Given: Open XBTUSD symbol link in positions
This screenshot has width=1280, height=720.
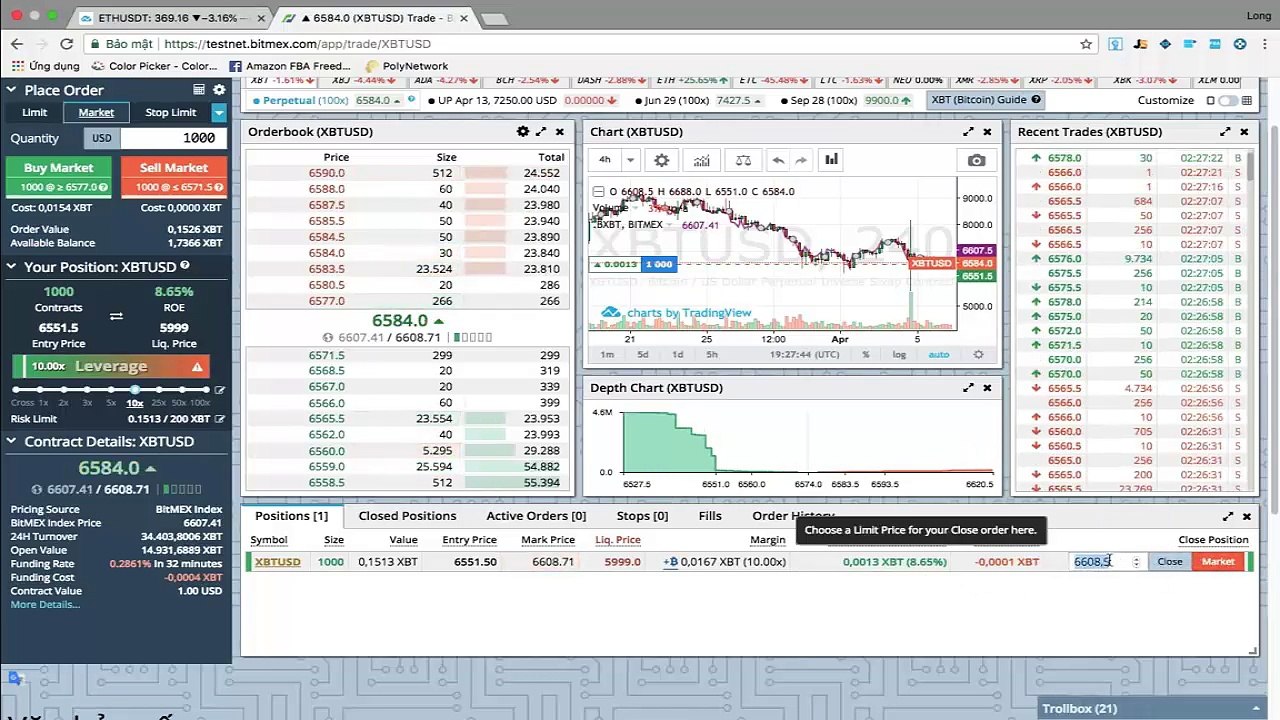Looking at the screenshot, I should (277, 562).
